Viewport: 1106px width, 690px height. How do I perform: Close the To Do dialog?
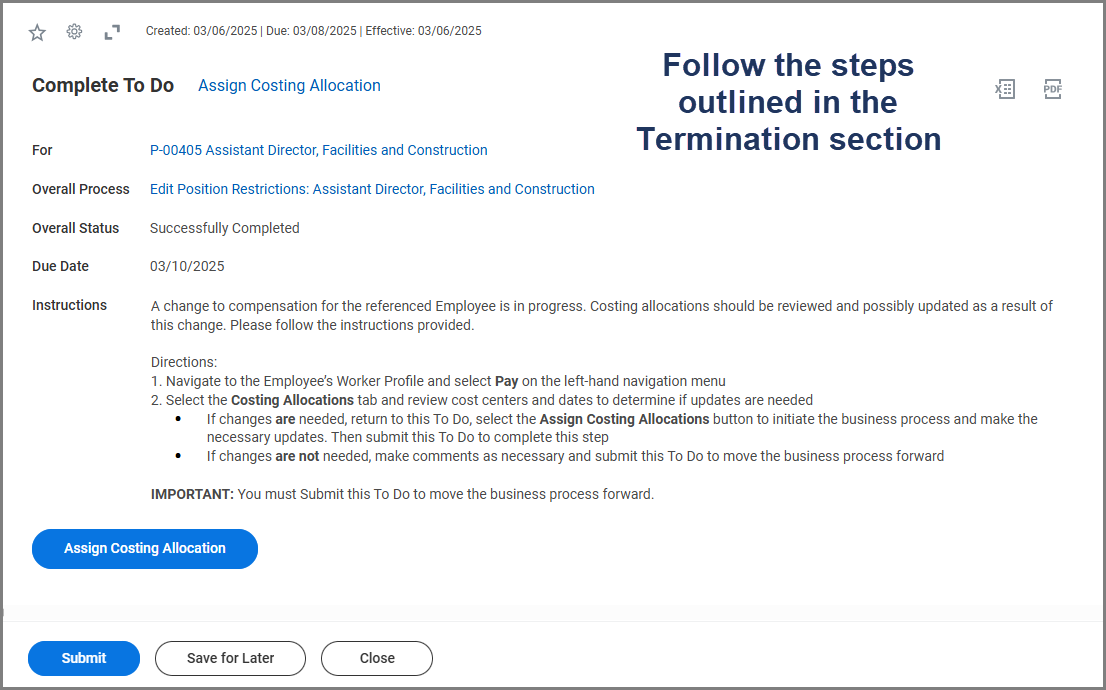click(x=377, y=658)
